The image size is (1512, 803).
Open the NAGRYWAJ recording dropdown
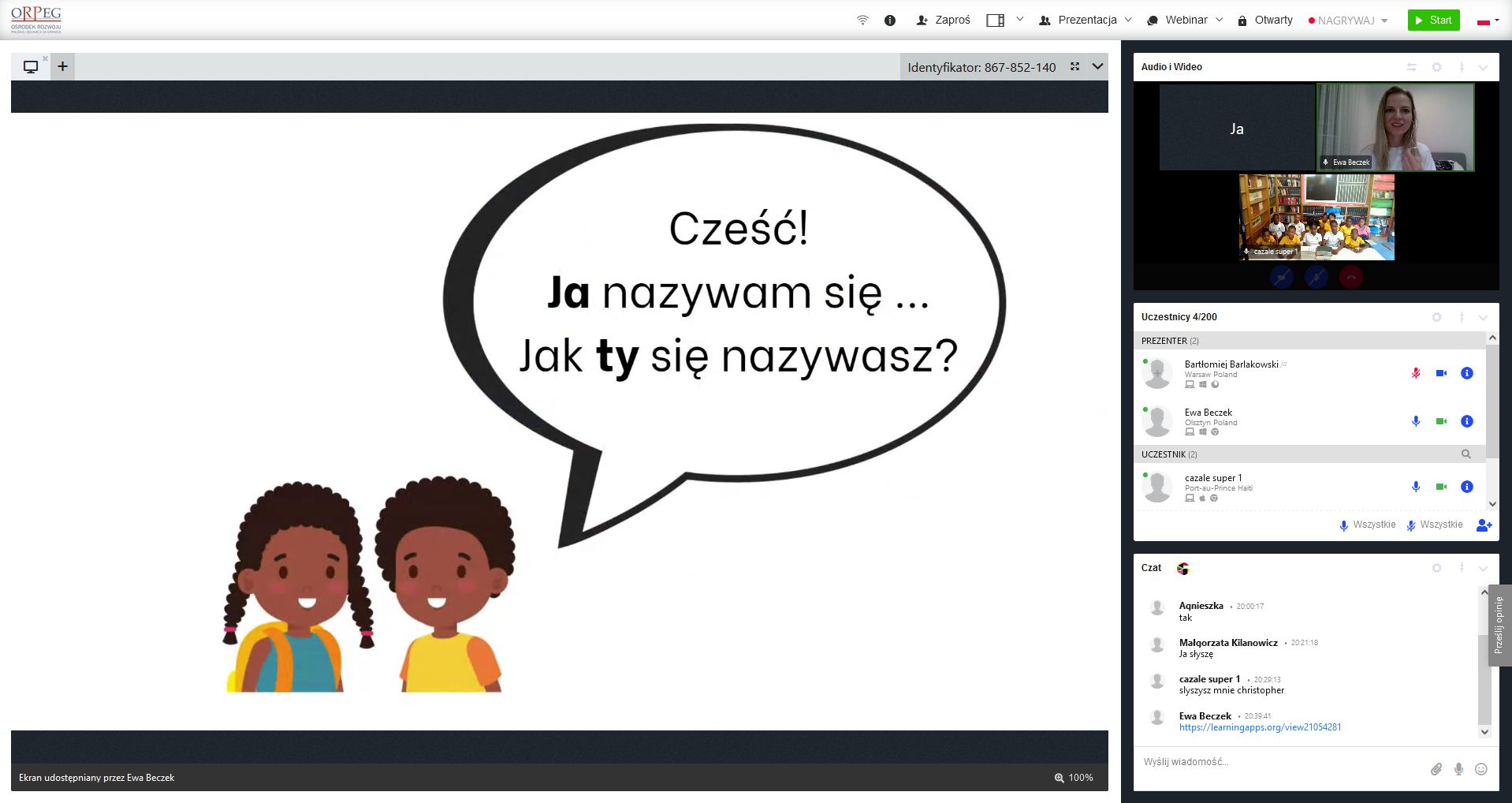point(1347,21)
